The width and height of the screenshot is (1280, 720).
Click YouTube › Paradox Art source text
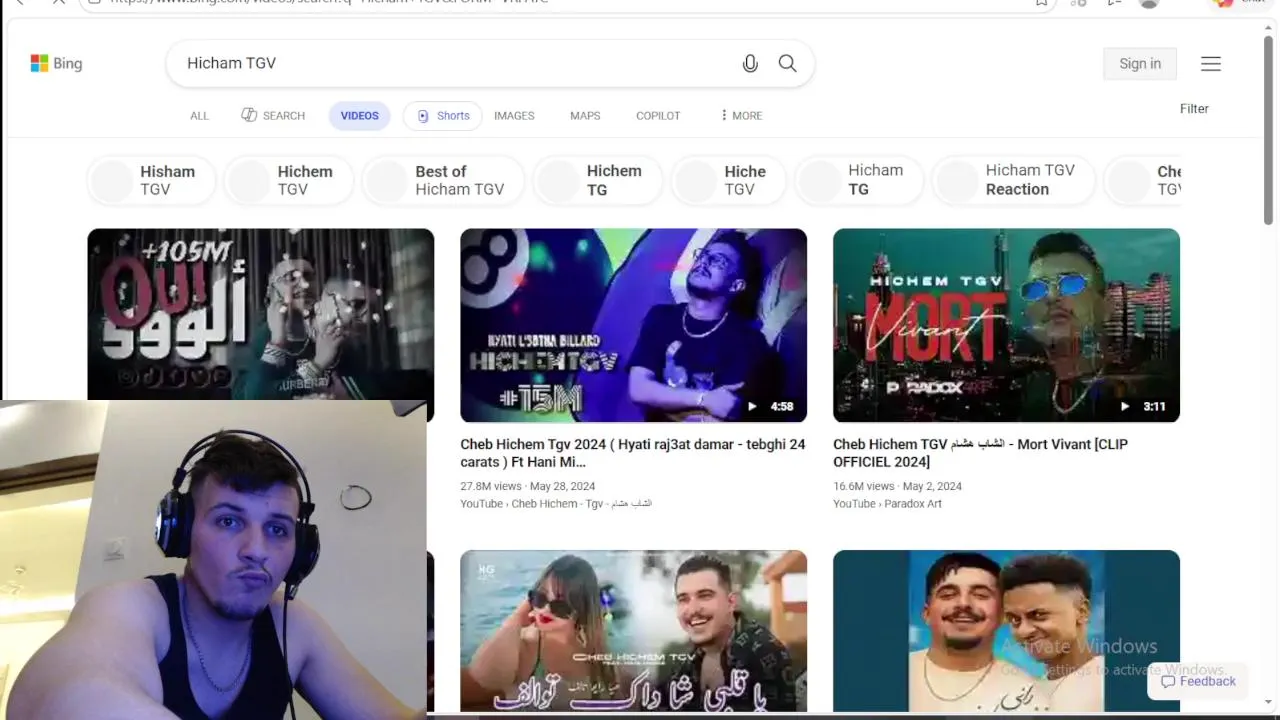click(x=887, y=504)
